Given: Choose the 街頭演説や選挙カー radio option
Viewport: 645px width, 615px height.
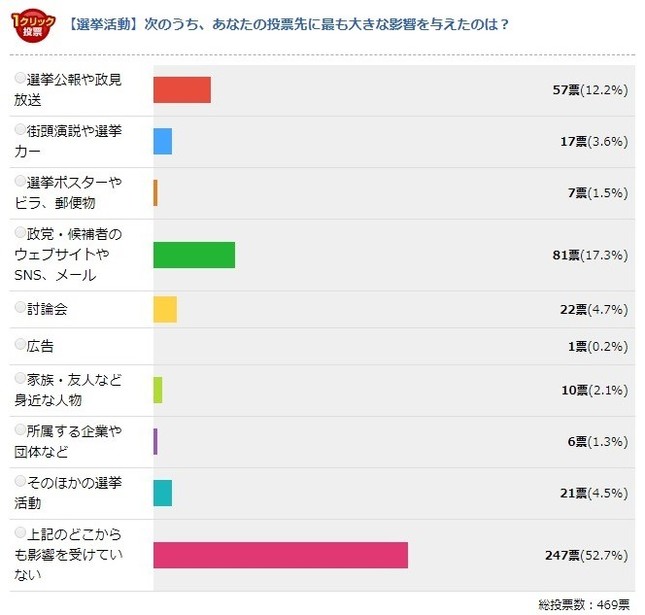Looking at the screenshot, I should pos(20,130).
